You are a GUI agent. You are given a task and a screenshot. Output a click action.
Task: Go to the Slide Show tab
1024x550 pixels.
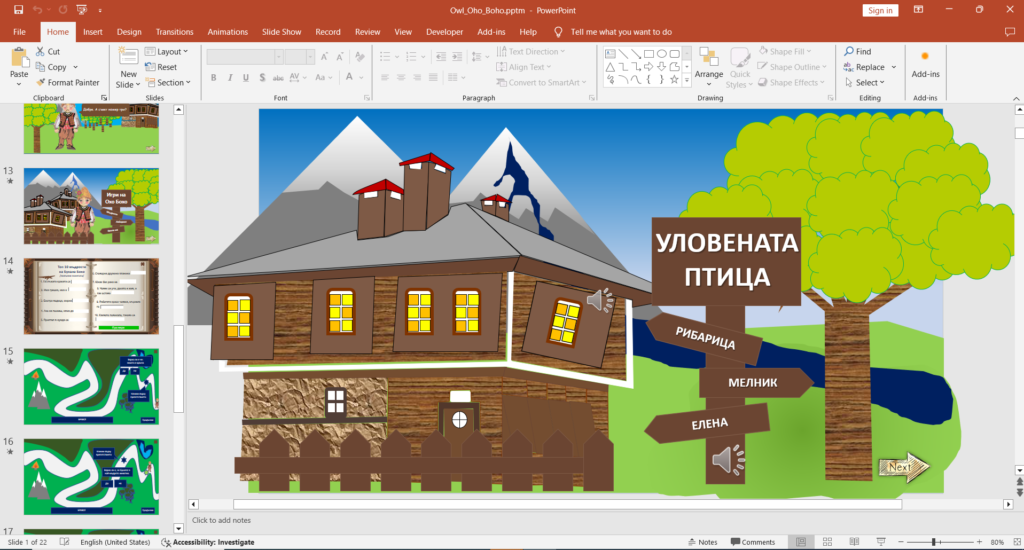pyautogui.click(x=281, y=31)
